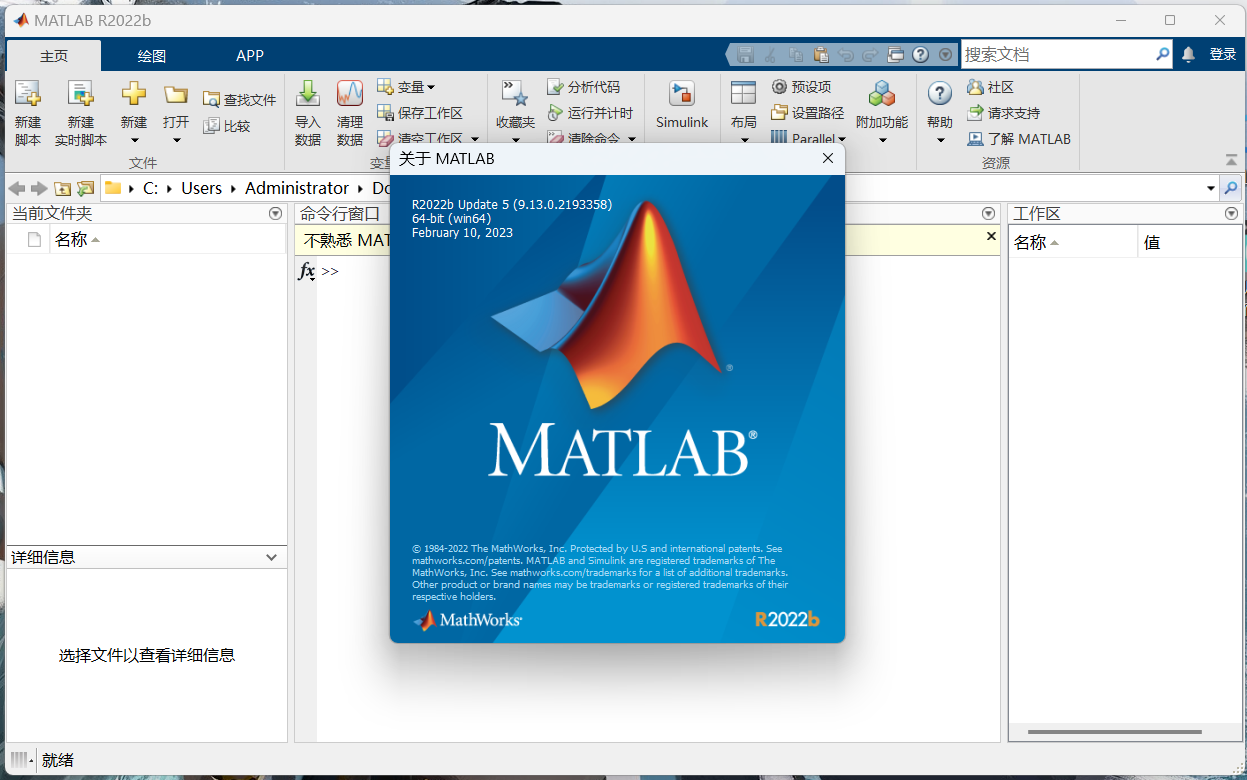
Task: Click 设置路径 (Set Path)
Action: (x=808, y=113)
